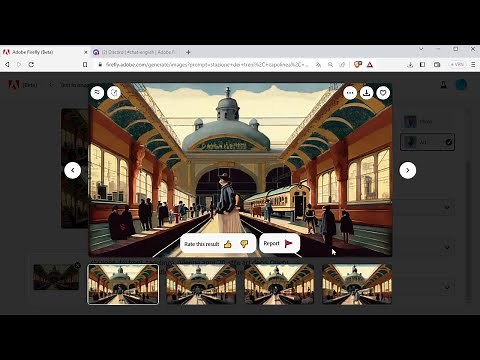This screenshot has width=480, height=360.
Task: Switch to the Discord #chat-english tab
Action: click(x=136, y=52)
